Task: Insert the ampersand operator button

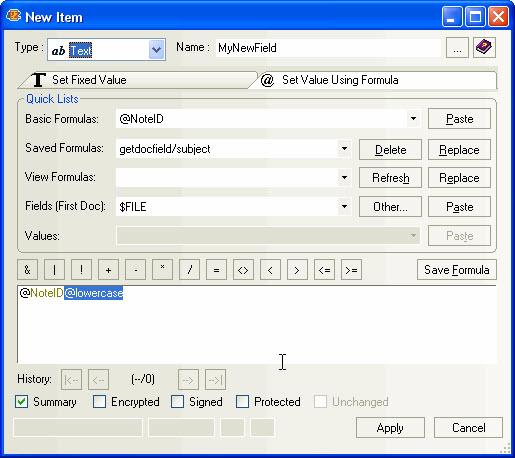Action: pos(27,270)
